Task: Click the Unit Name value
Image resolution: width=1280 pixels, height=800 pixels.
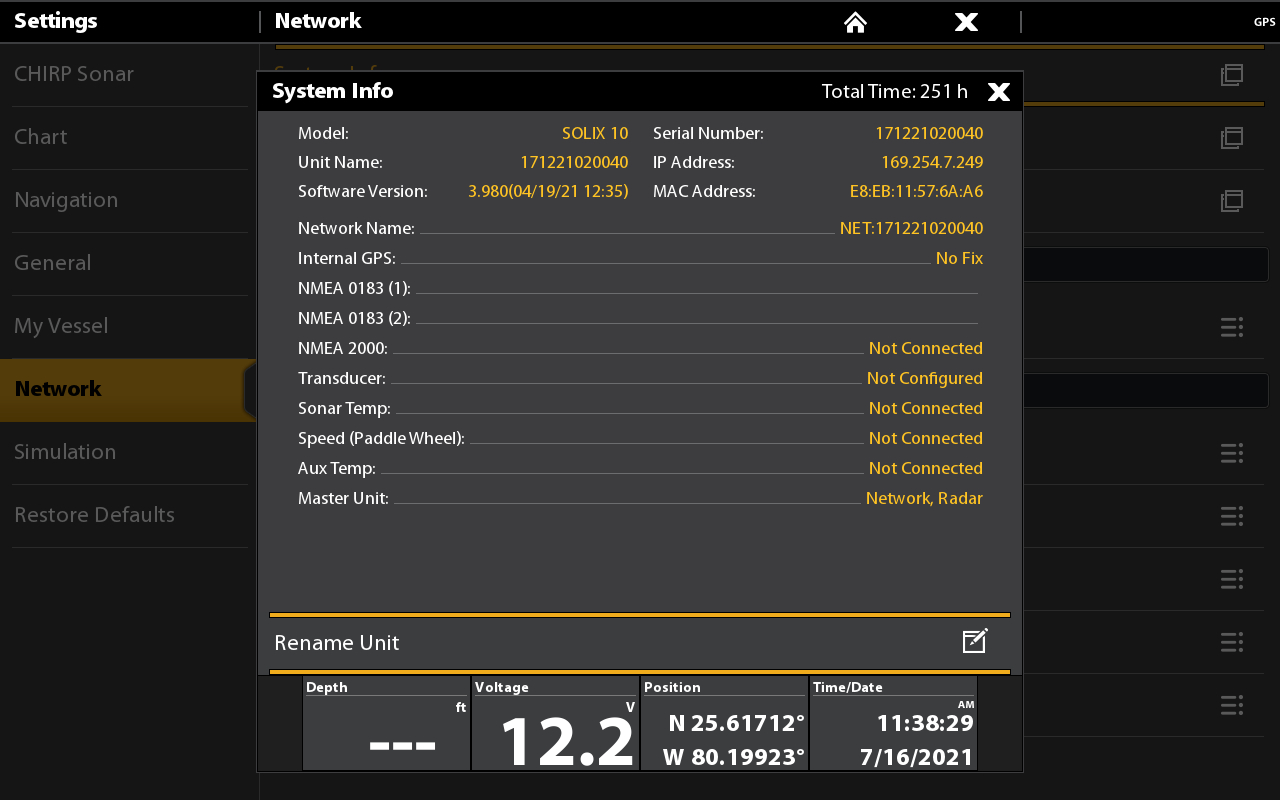Action: point(574,162)
